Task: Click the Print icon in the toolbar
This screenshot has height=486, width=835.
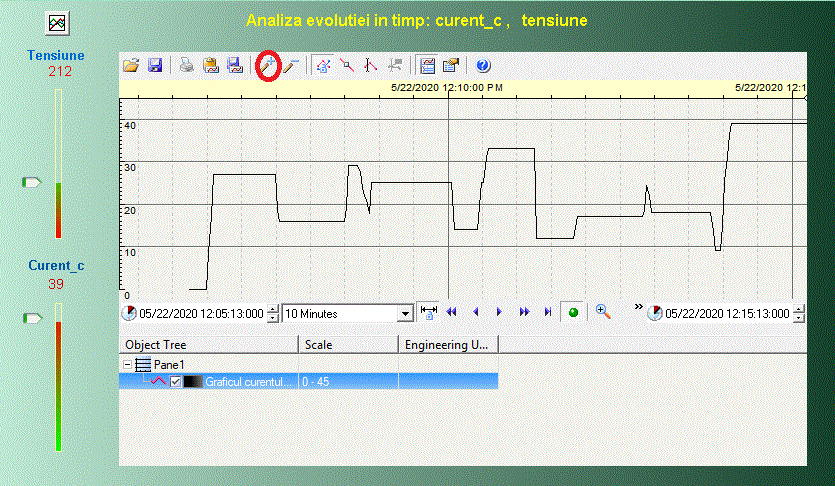Action: click(186, 66)
